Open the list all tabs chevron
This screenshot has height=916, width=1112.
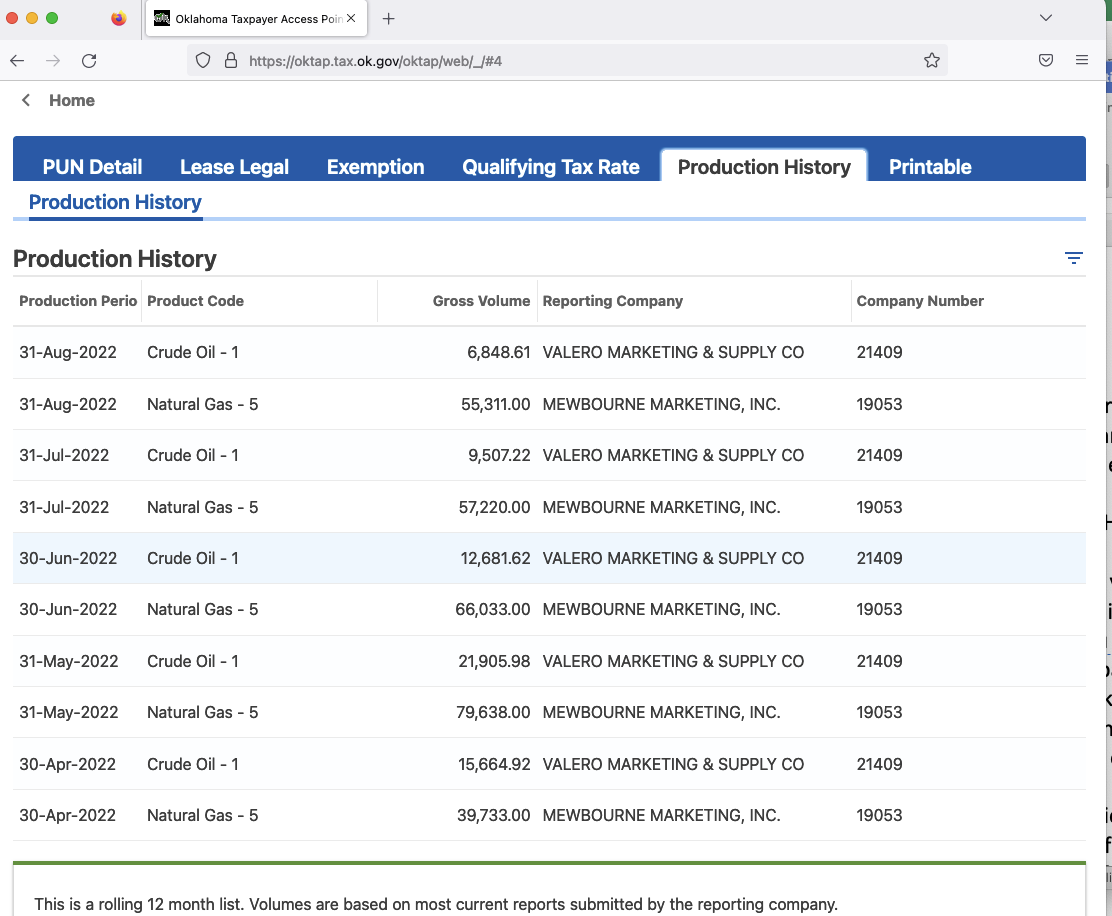[1046, 18]
